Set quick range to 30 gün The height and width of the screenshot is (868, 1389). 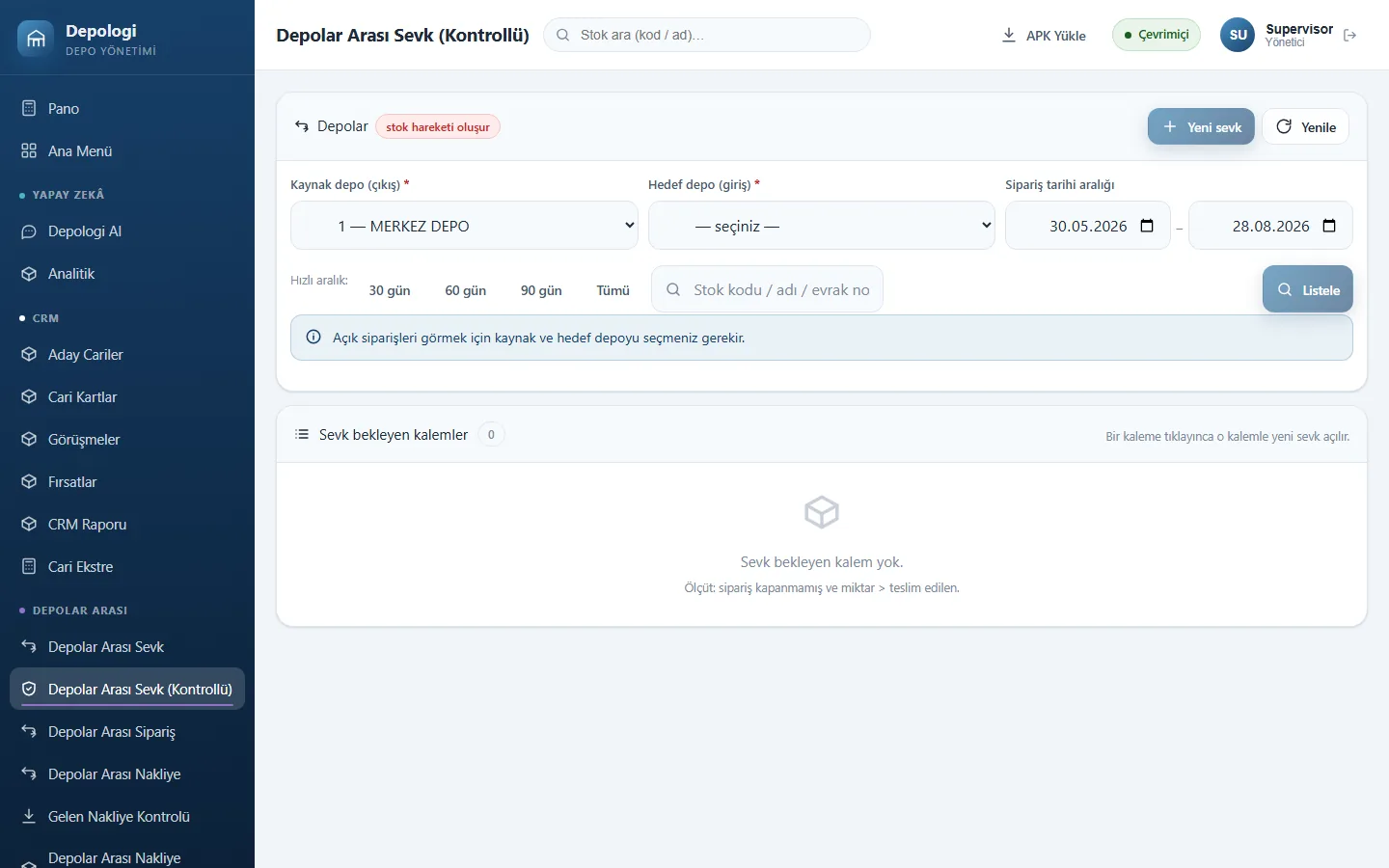click(390, 290)
